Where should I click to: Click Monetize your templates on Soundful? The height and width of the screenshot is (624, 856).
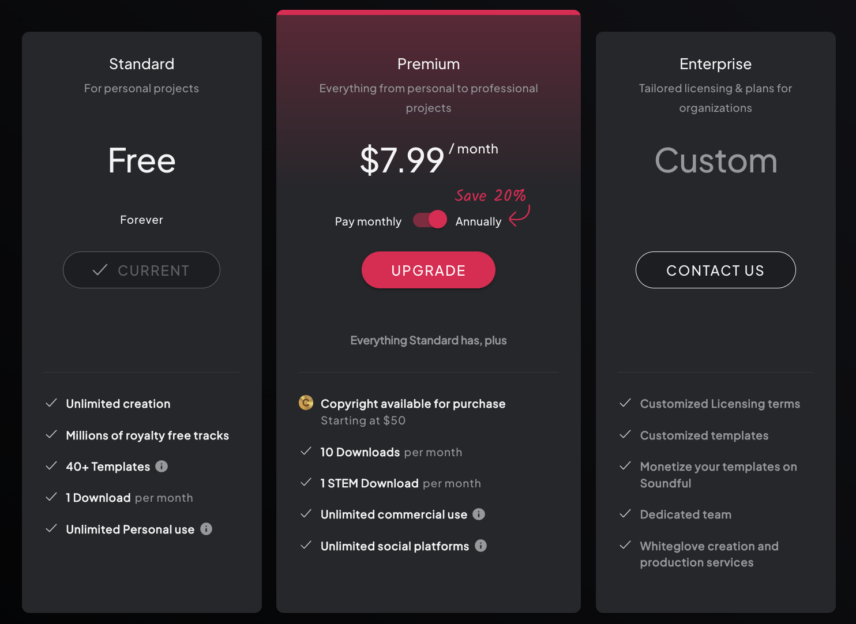click(x=718, y=475)
